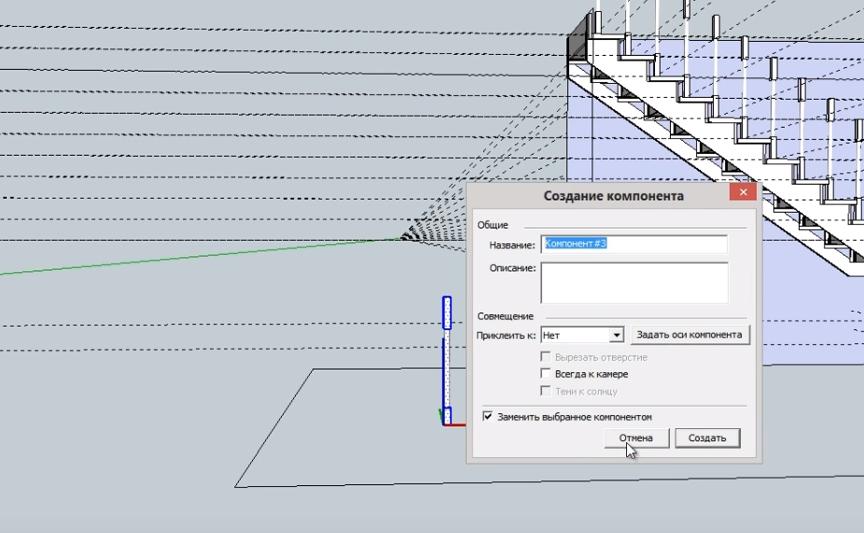Enable the Всегда к камере checkbox
This screenshot has height=533, width=864.
point(545,374)
